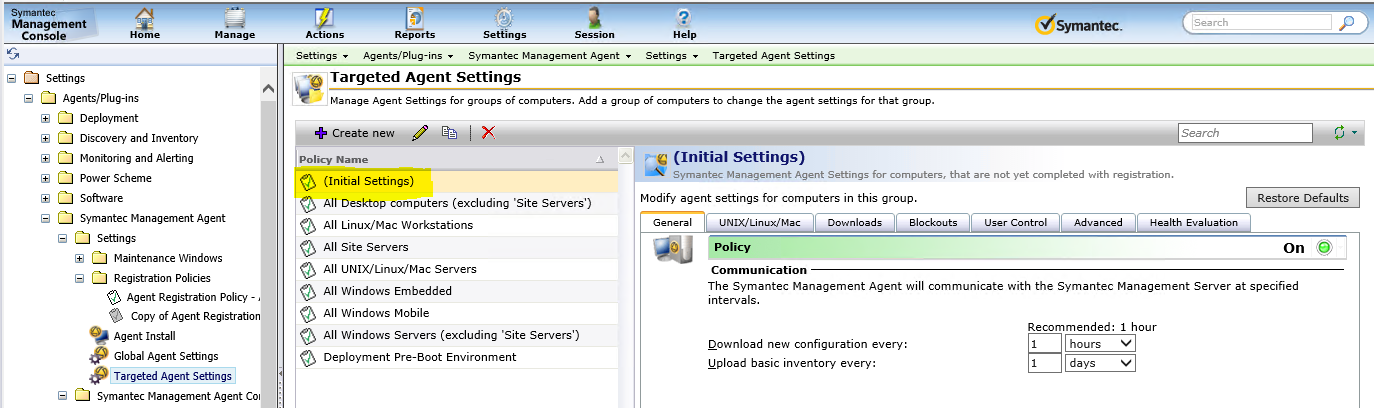Click the tree refresh icon in left pane
This screenshot has height=408, width=1374.
point(13,54)
